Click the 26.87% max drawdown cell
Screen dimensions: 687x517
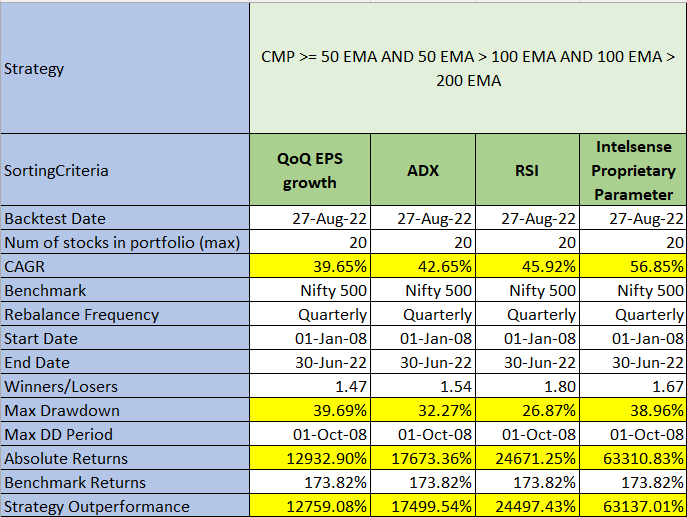(526, 411)
